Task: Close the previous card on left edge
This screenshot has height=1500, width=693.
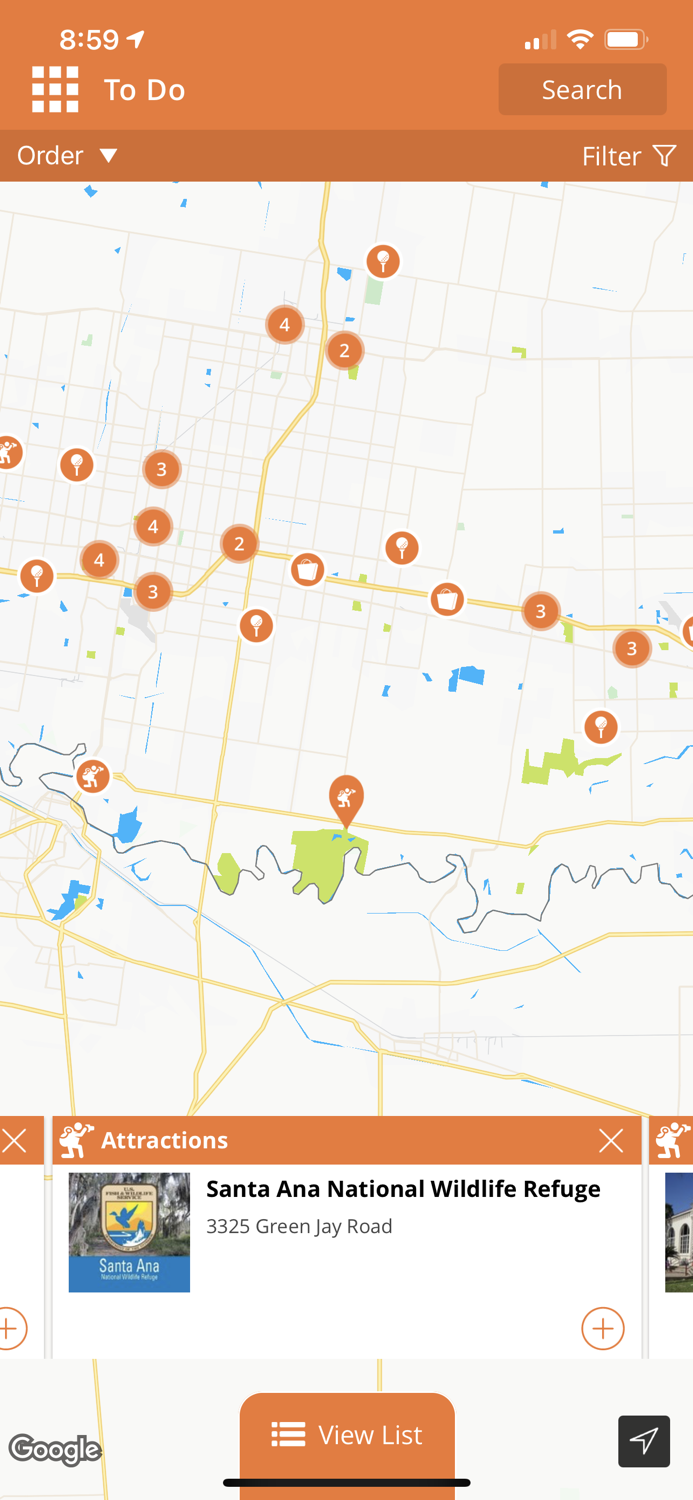Action: click(x=14, y=1141)
